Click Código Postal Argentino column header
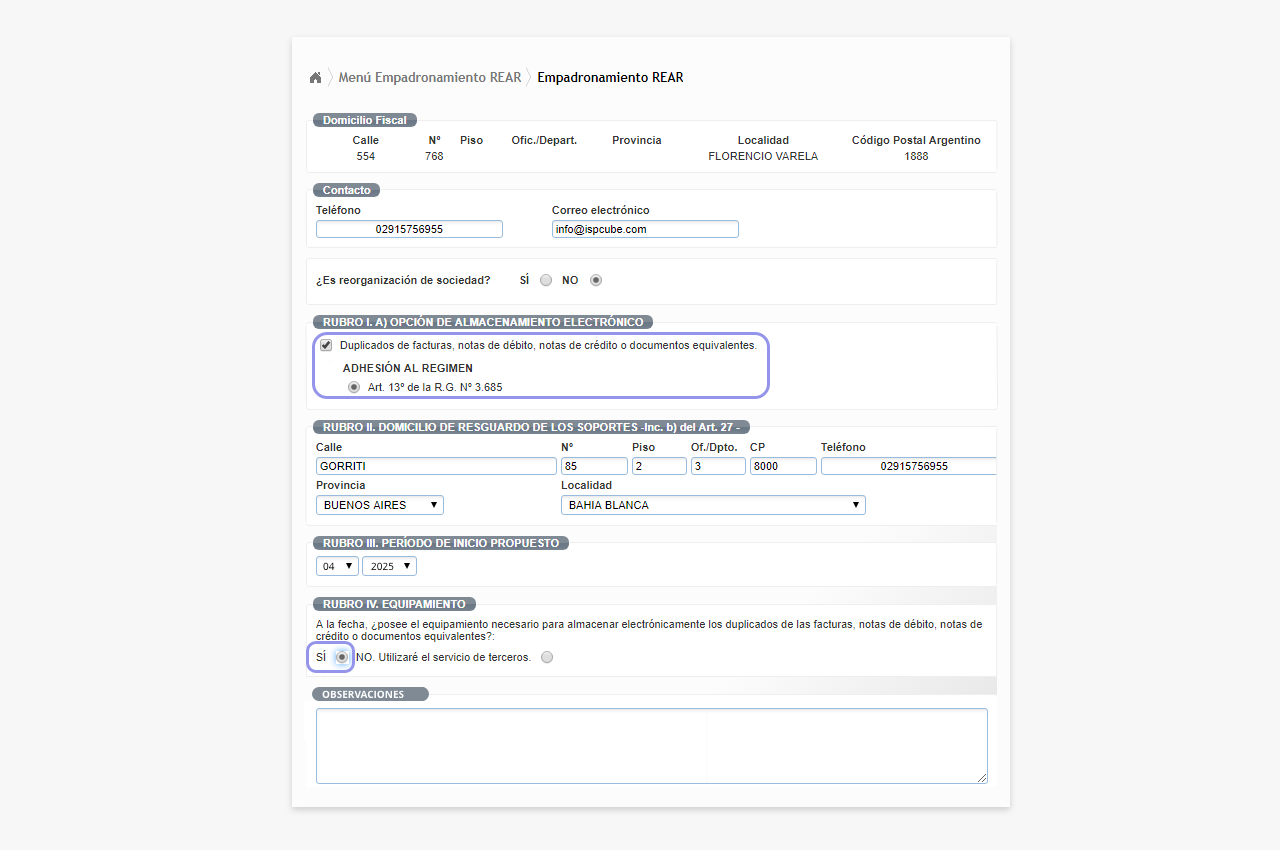Screen dimensions: 1280x850 (916, 140)
